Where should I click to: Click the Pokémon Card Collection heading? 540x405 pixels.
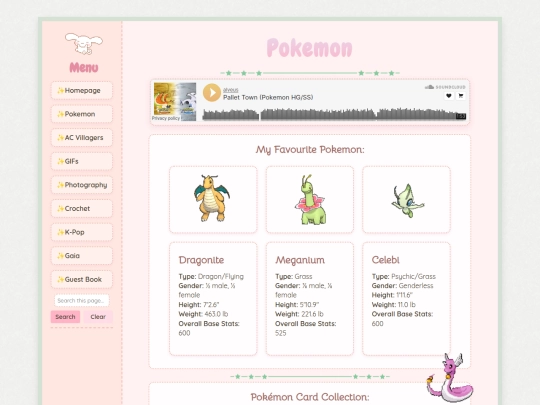310,397
